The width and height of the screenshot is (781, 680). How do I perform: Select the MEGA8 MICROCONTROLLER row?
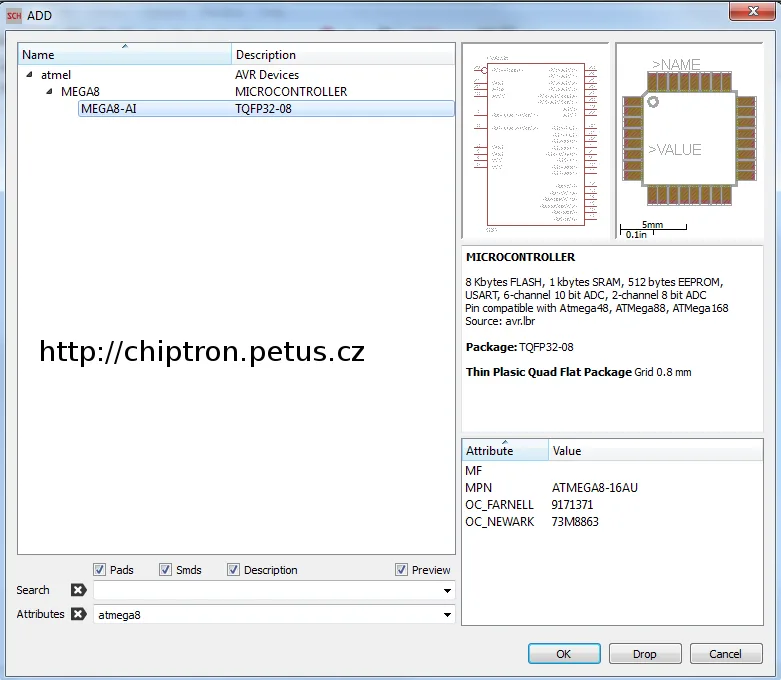[237, 92]
